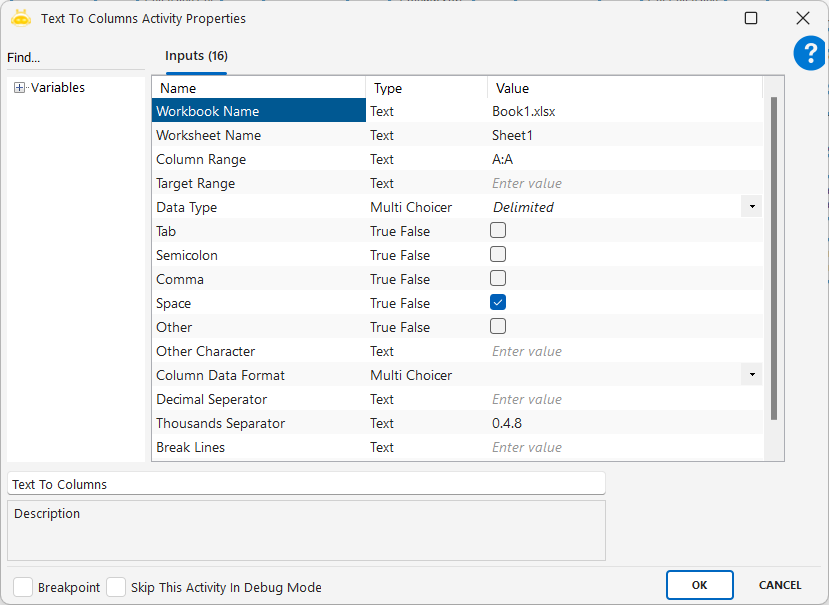The image size is (829, 605).
Task: Enable the Tab delimiter checkbox
Action: tap(498, 230)
